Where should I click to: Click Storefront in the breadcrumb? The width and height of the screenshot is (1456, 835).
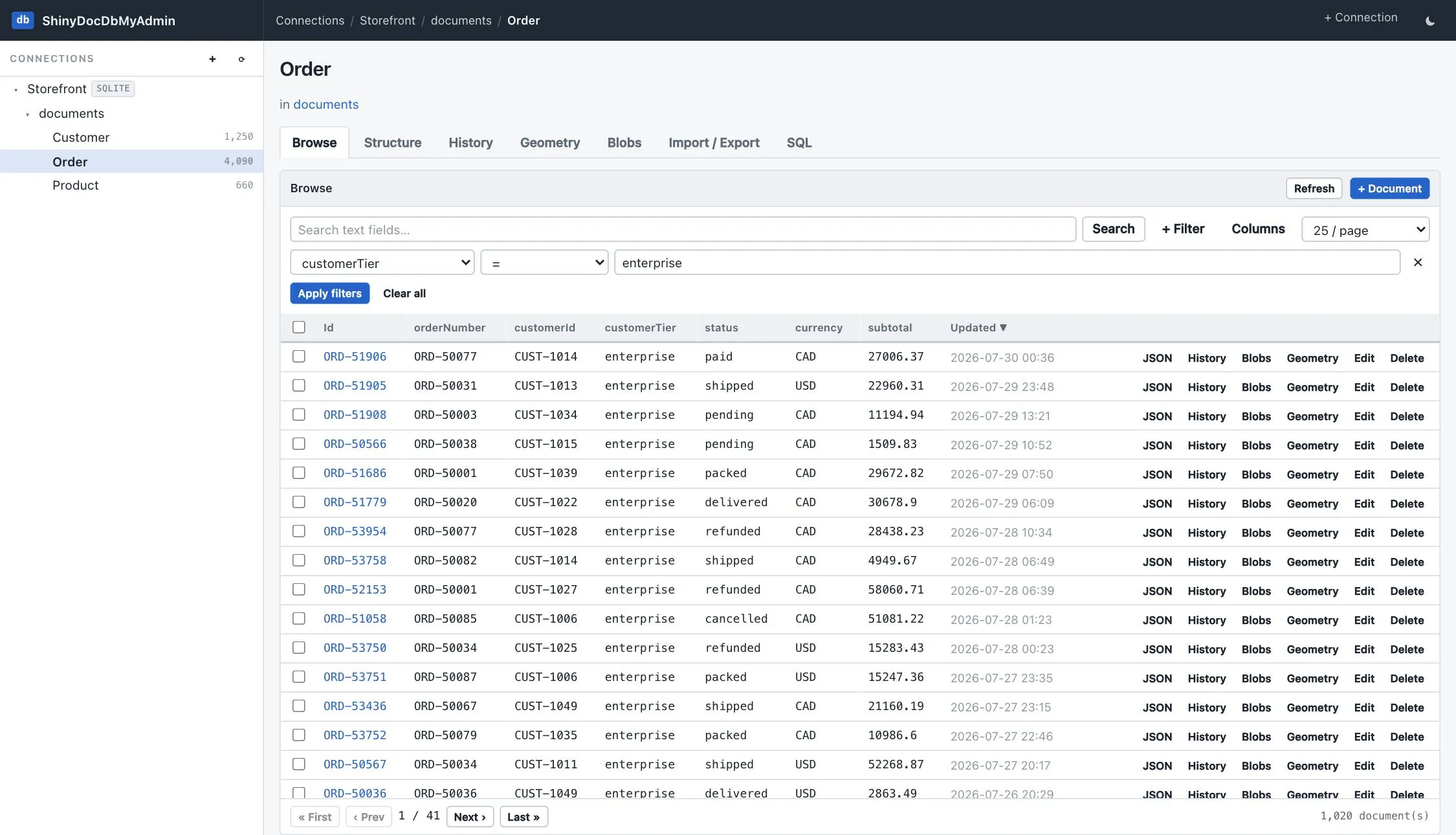point(388,21)
